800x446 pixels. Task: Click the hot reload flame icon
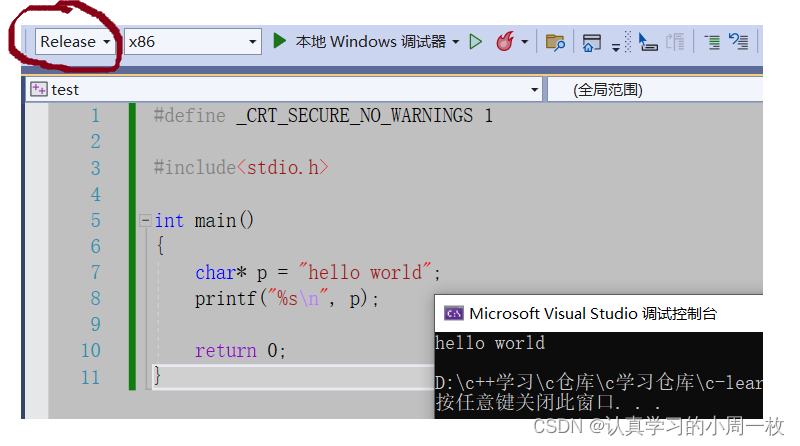505,41
